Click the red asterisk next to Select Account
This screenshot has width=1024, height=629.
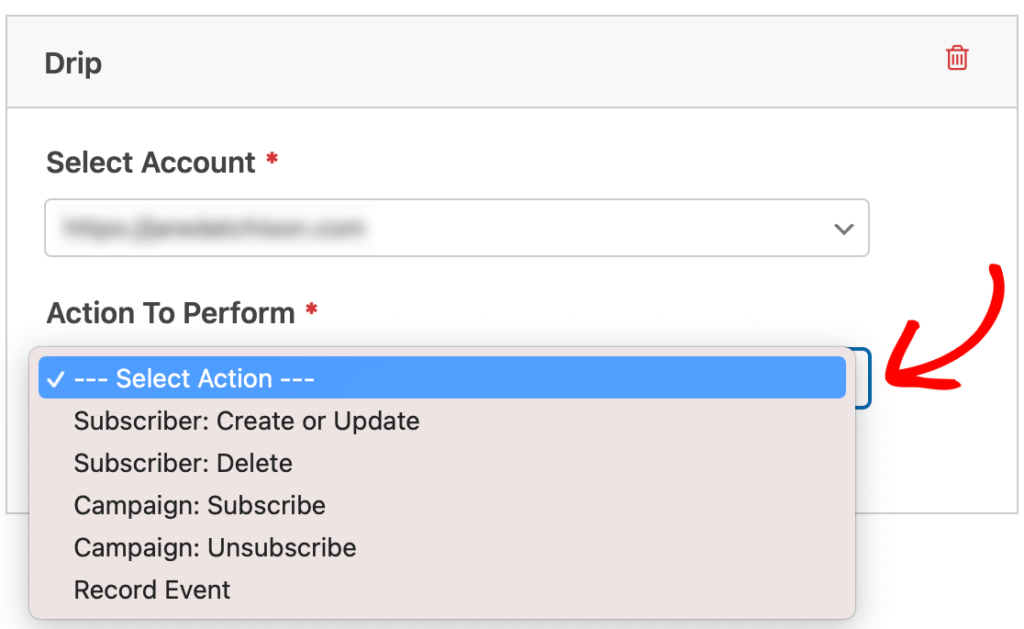click(271, 159)
